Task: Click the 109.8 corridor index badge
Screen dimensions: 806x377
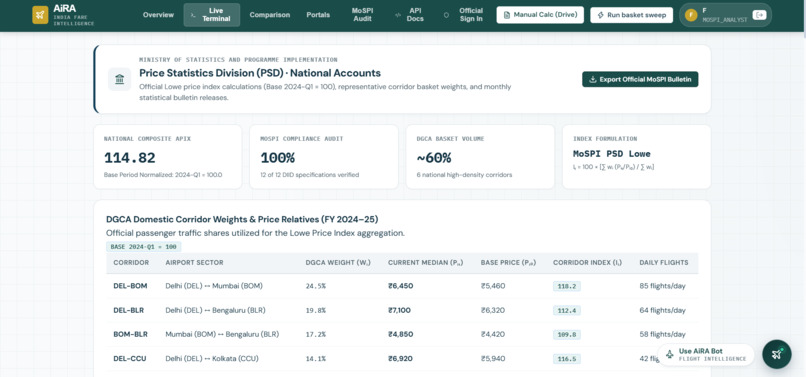Action: (x=566, y=334)
